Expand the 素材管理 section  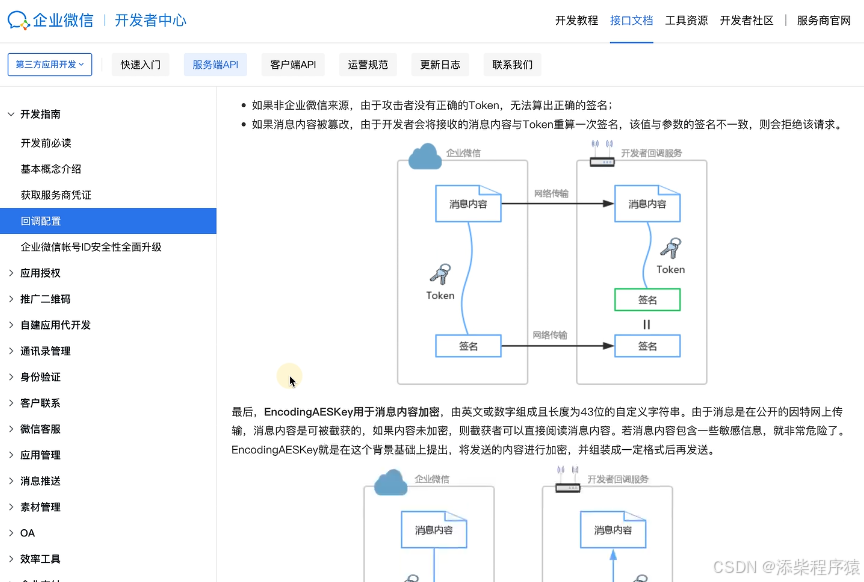point(11,507)
